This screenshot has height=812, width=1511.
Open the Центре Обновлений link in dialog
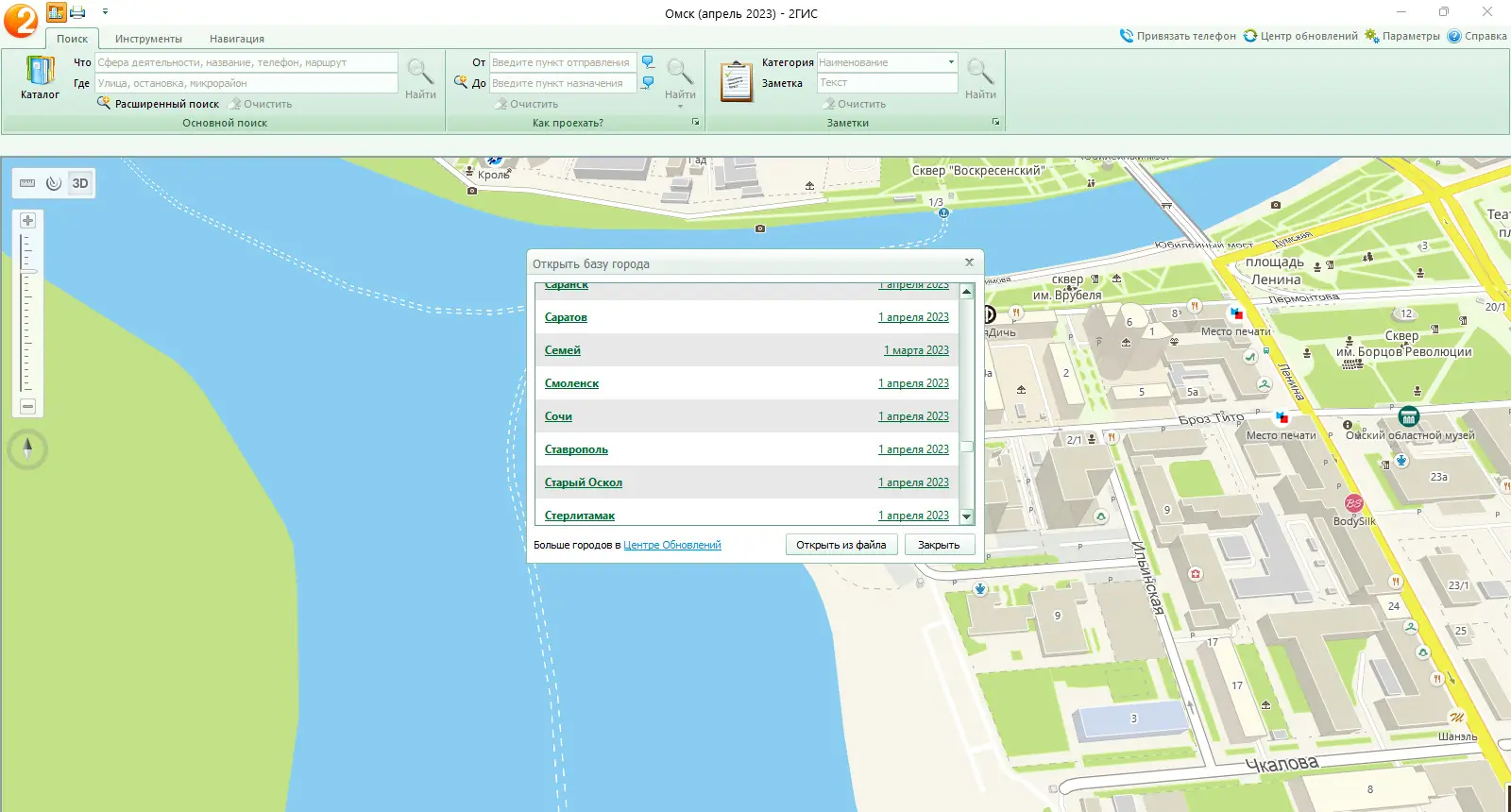[x=672, y=545]
